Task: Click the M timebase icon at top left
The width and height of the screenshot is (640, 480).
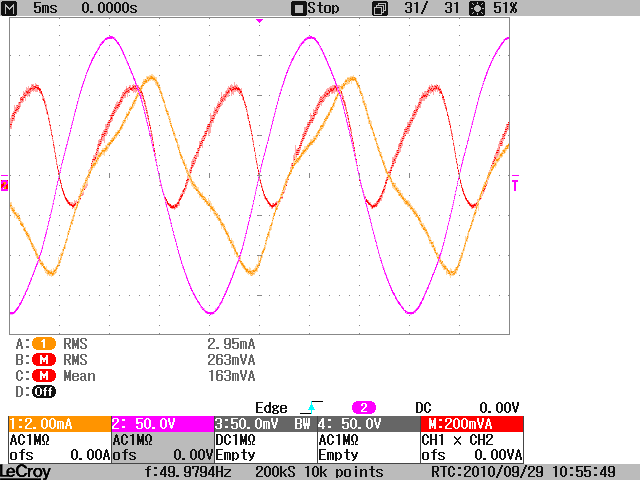Action: (x=9, y=8)
